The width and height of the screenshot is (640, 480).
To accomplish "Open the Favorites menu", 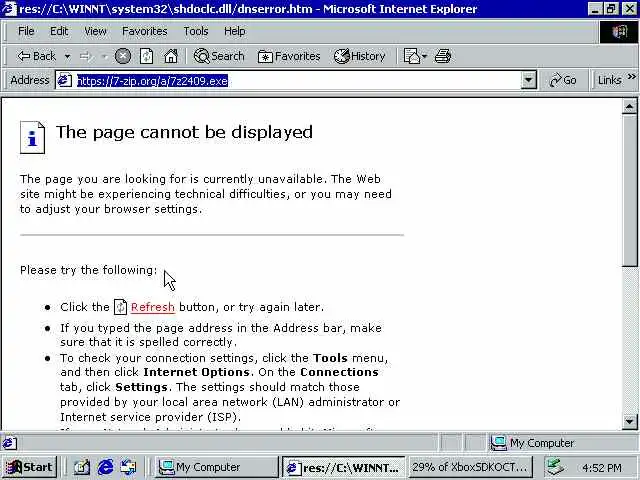I will (x=145, y=31).
